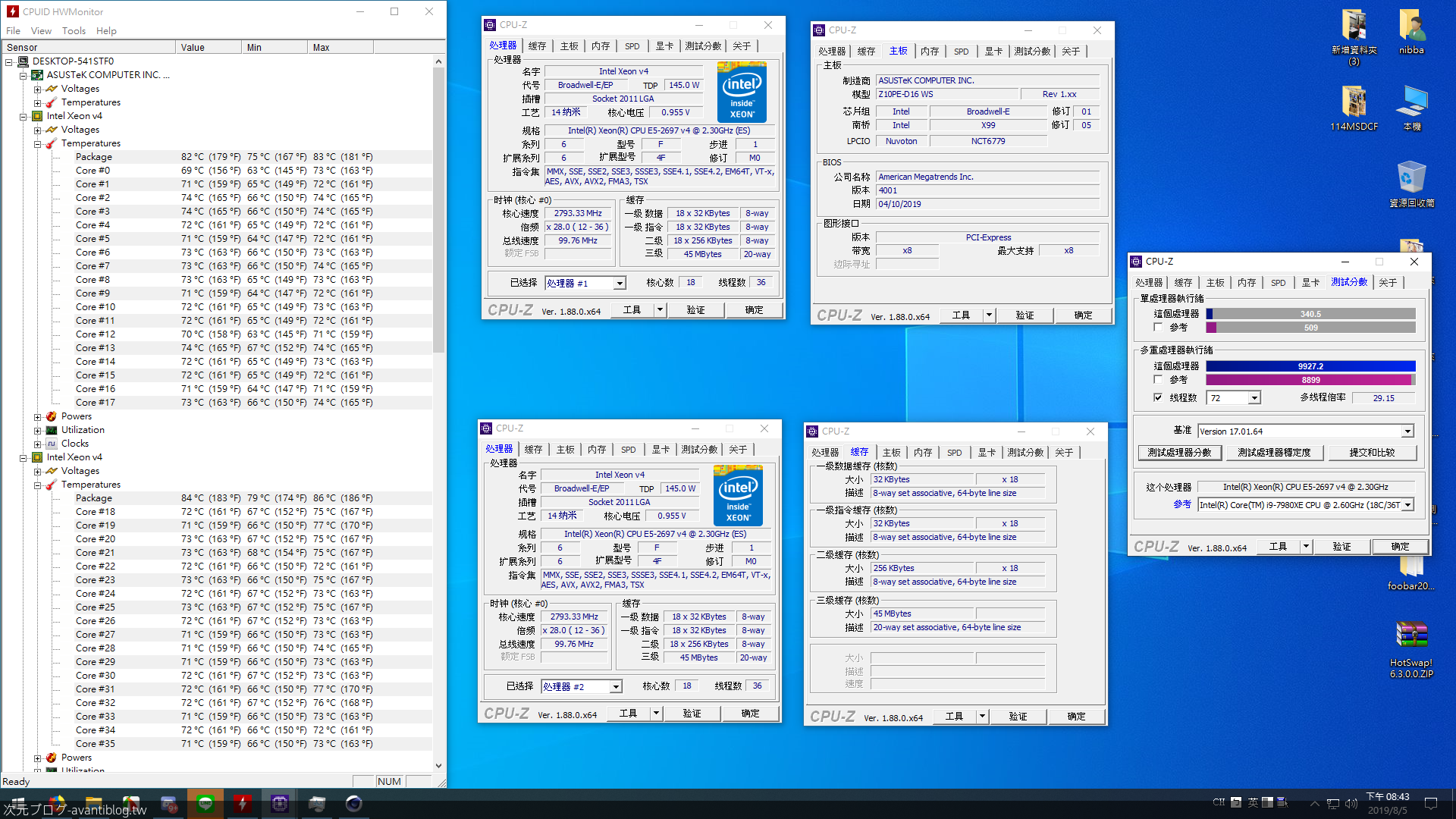Open the View menu in HWMonitor
The height and width of the screenshot is (819, 1456).
tap(41, 31)
